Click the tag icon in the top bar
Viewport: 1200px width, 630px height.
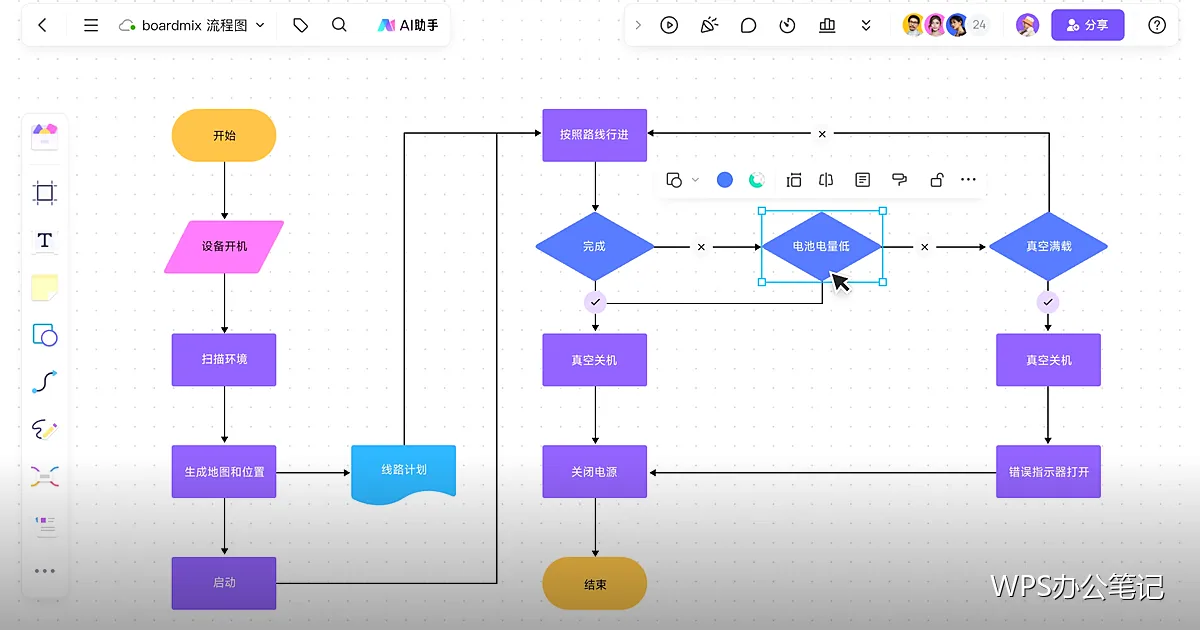point(300,25)
